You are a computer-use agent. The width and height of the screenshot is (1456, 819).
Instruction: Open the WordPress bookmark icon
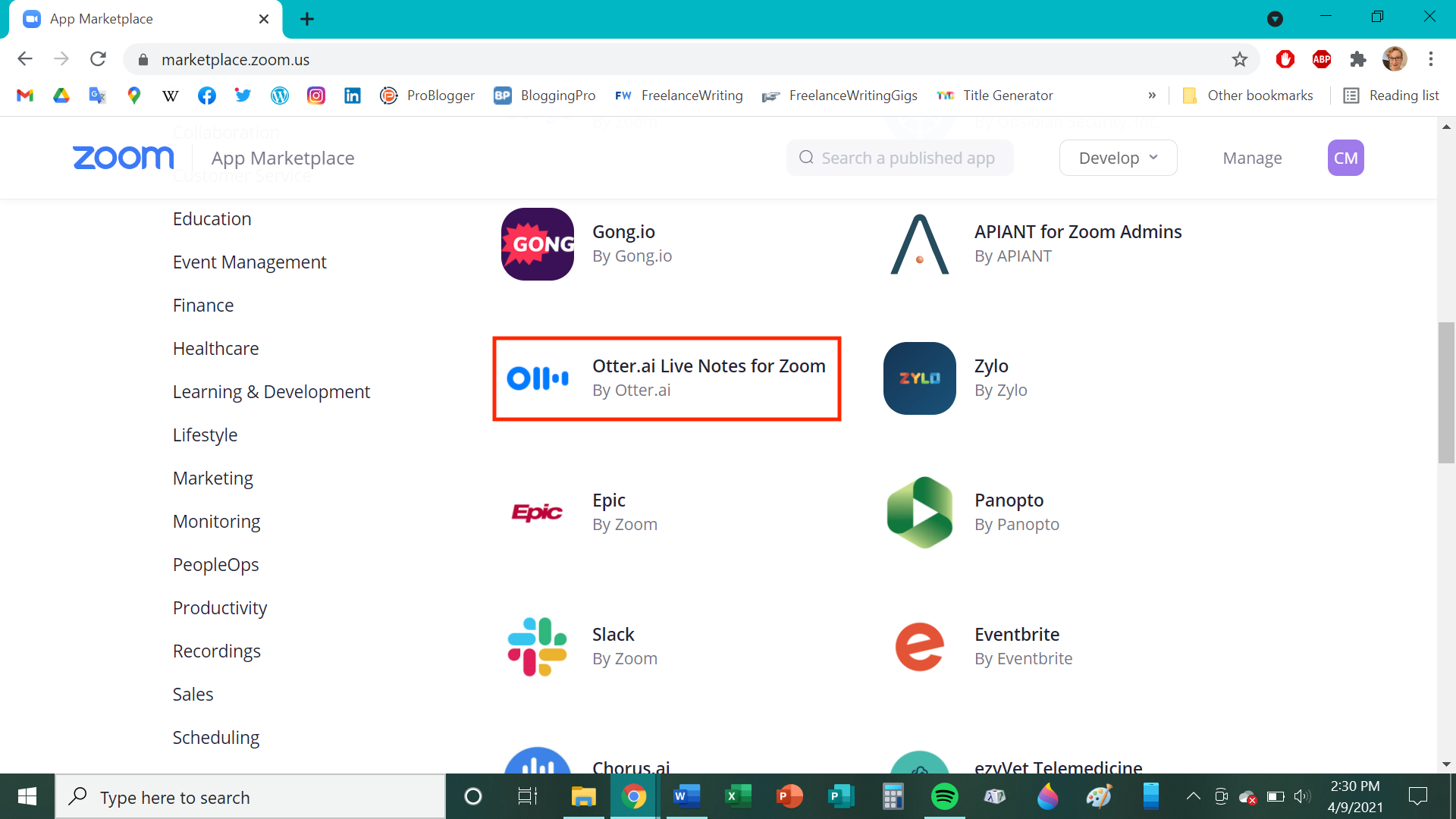click(x=280, y=96)
